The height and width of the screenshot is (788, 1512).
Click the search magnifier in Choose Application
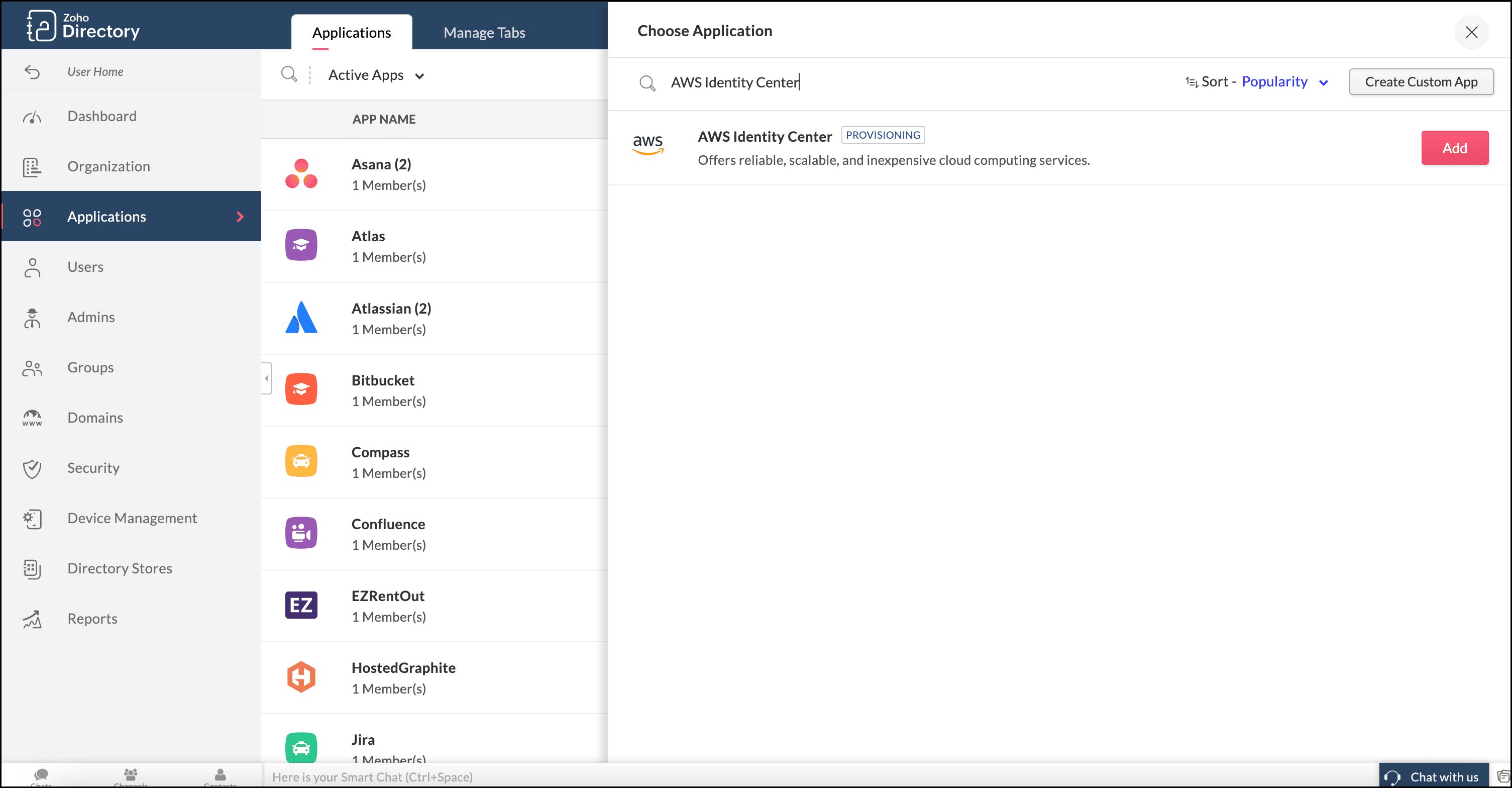(647, 83)
